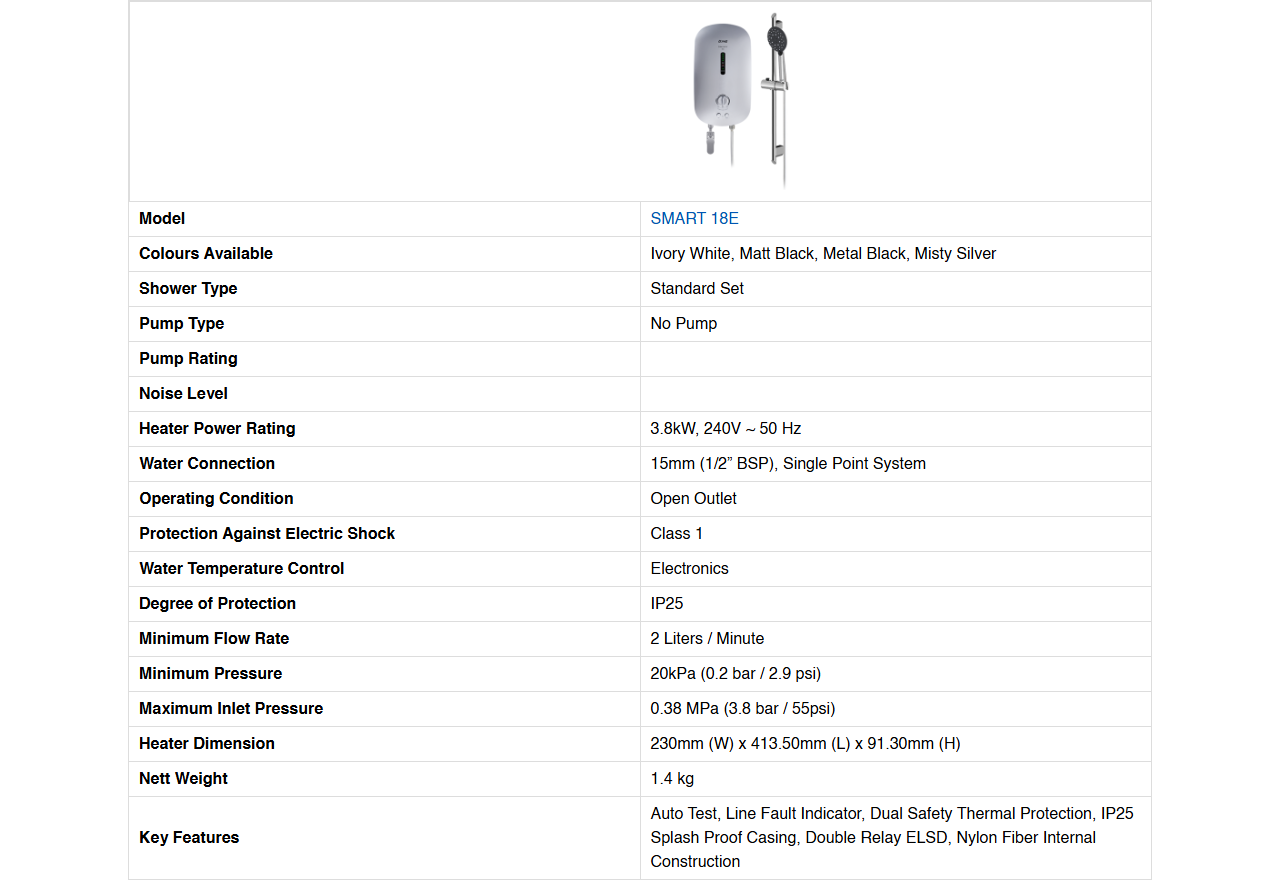Click the 'Class 1' value
This screenshot has width=1280, height=880.
click(x=677, y=533)
